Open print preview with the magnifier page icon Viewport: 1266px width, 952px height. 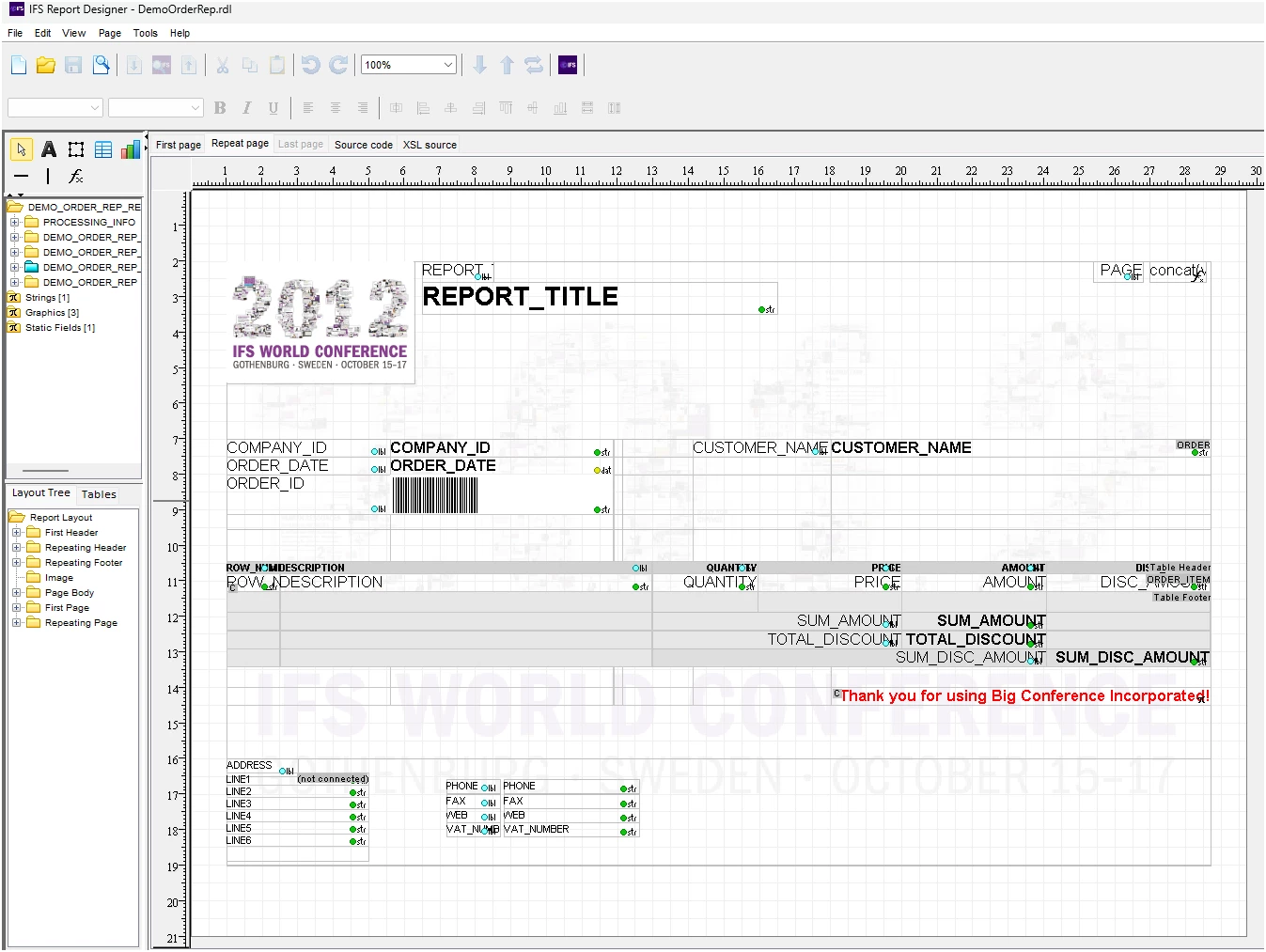tap(102, 65)
